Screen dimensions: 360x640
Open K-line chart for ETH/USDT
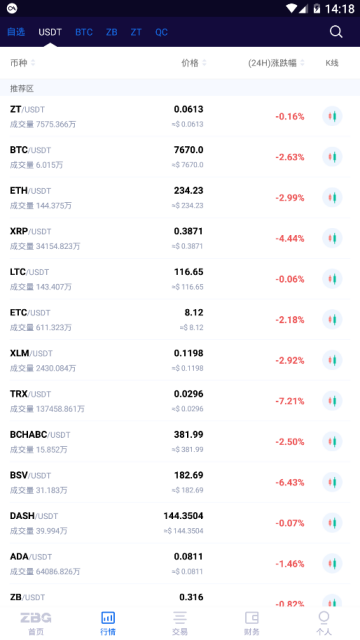(332, 198)
